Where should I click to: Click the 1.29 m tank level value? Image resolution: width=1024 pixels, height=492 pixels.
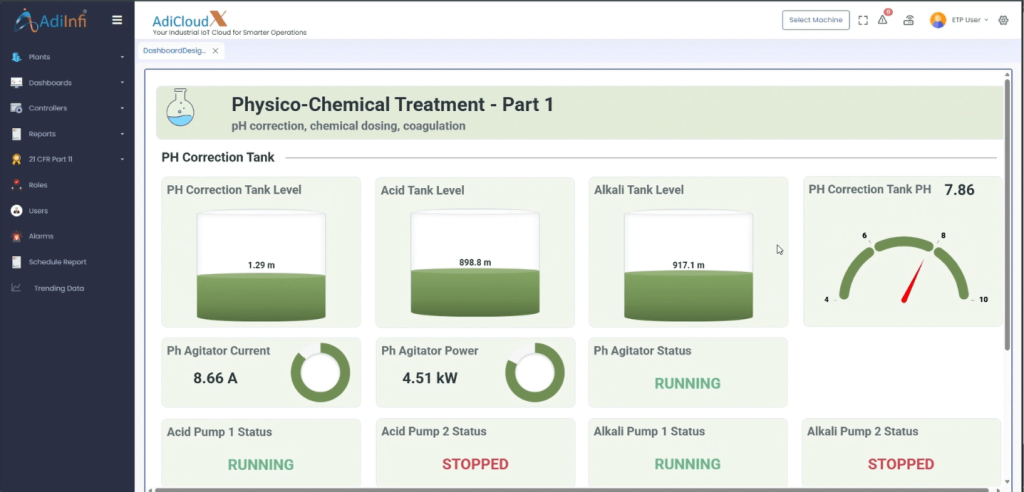[261, 265]
